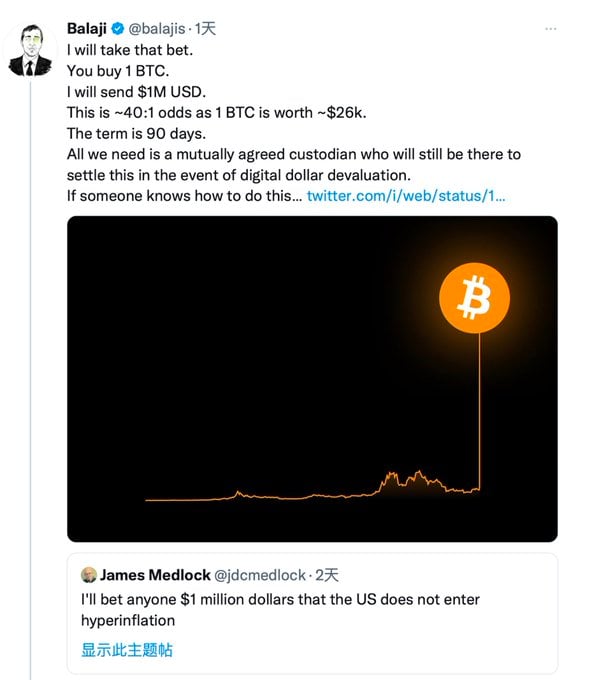The image size is (593, 680).
Task: Click the main tweet text body
Action: 294,123
